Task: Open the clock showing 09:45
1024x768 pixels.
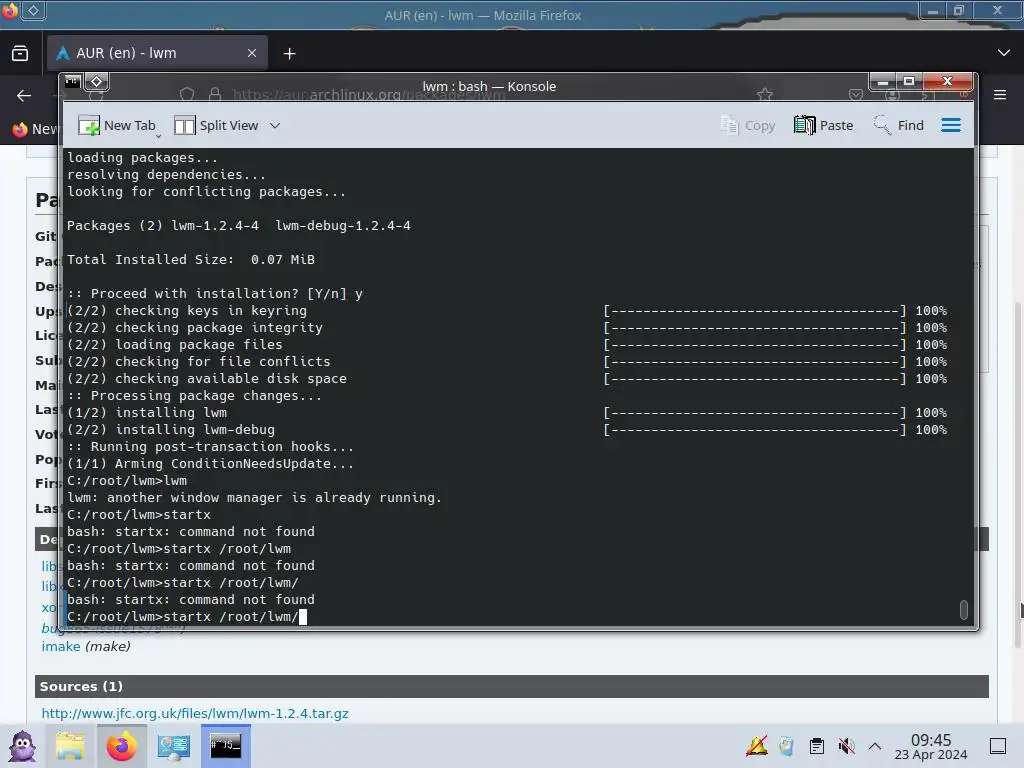Action: (931, 746)
